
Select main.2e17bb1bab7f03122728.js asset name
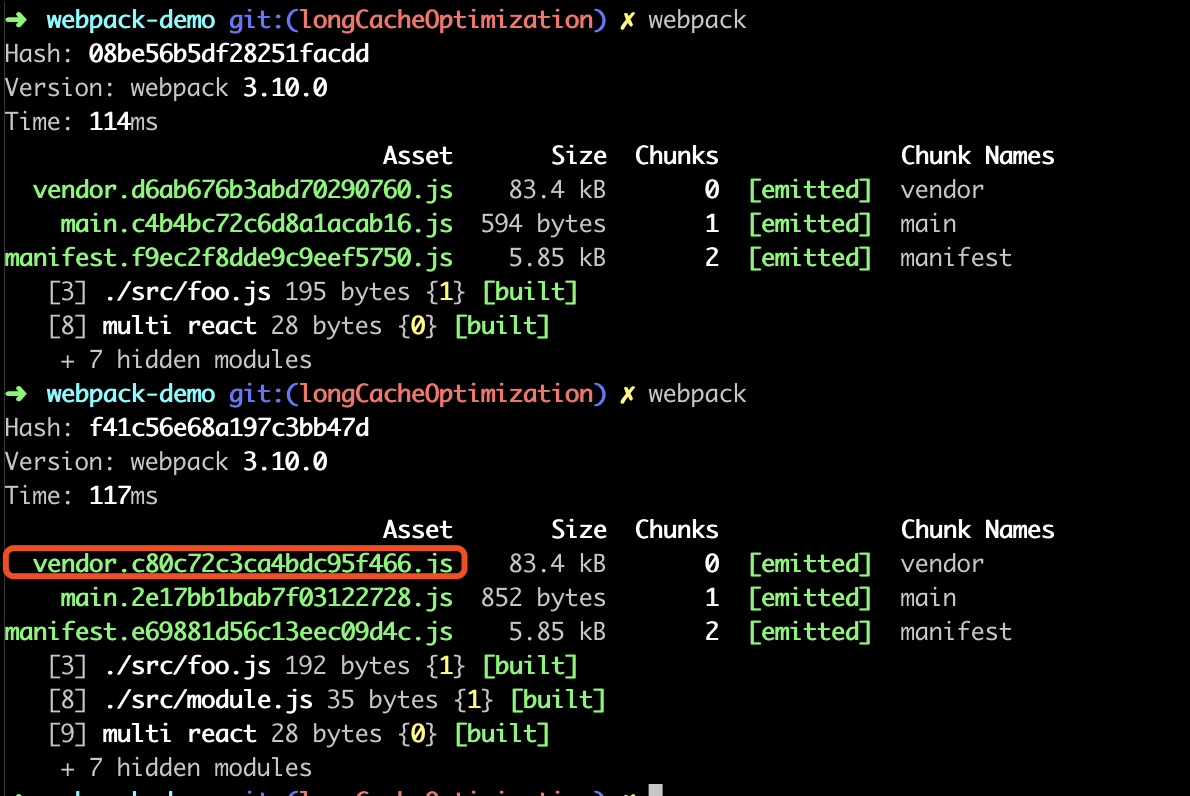click(x=257, y=598)
